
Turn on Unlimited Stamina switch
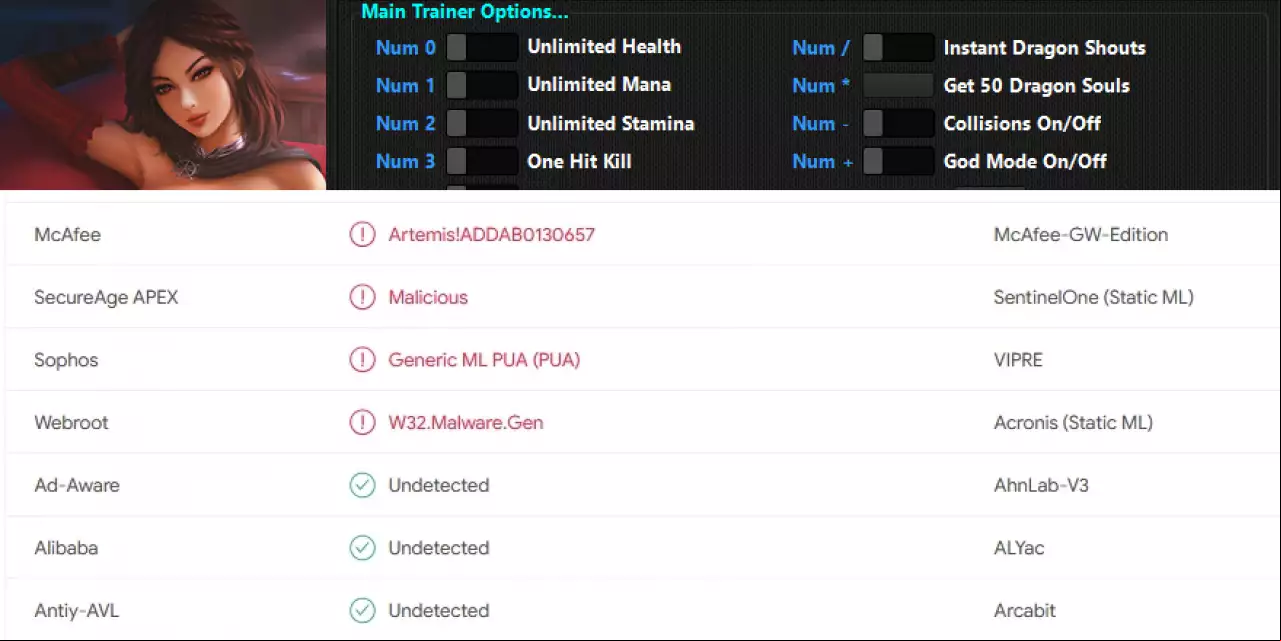point(482,123)
